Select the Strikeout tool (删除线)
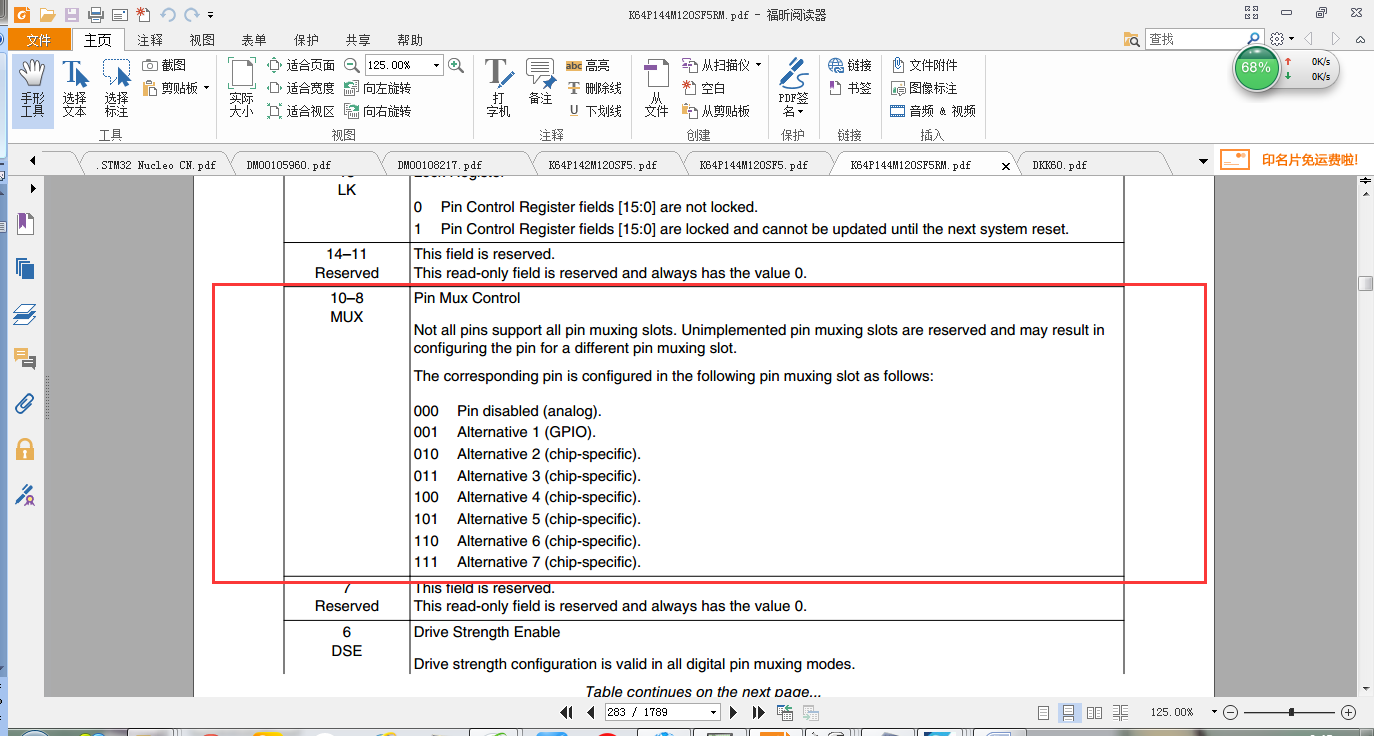 594,88
